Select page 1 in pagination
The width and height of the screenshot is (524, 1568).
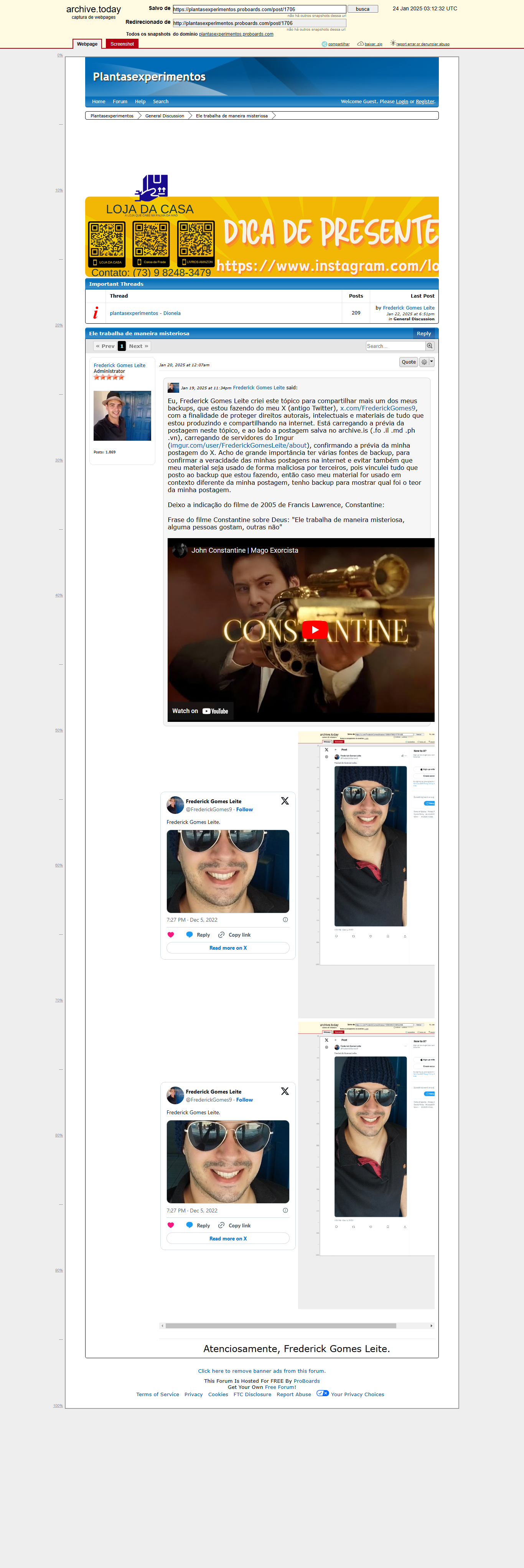(122, 346)
